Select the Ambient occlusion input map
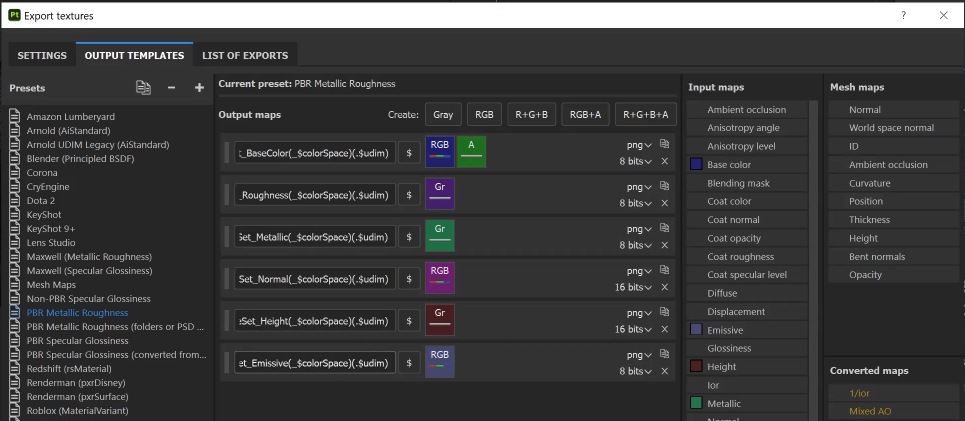This screenshot has height=421, width=965. [746, 110]
